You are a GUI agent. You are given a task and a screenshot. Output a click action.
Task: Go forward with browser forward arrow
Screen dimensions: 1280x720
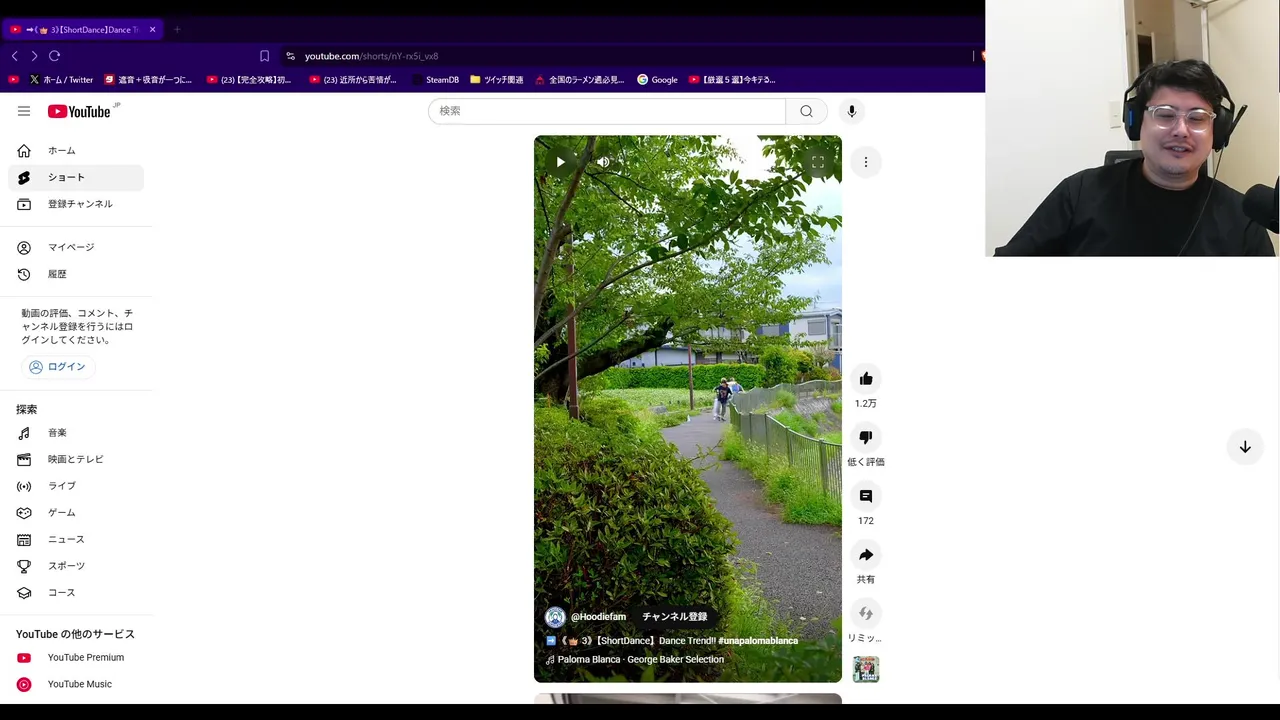pyautogui.click(x=34, y=56)
